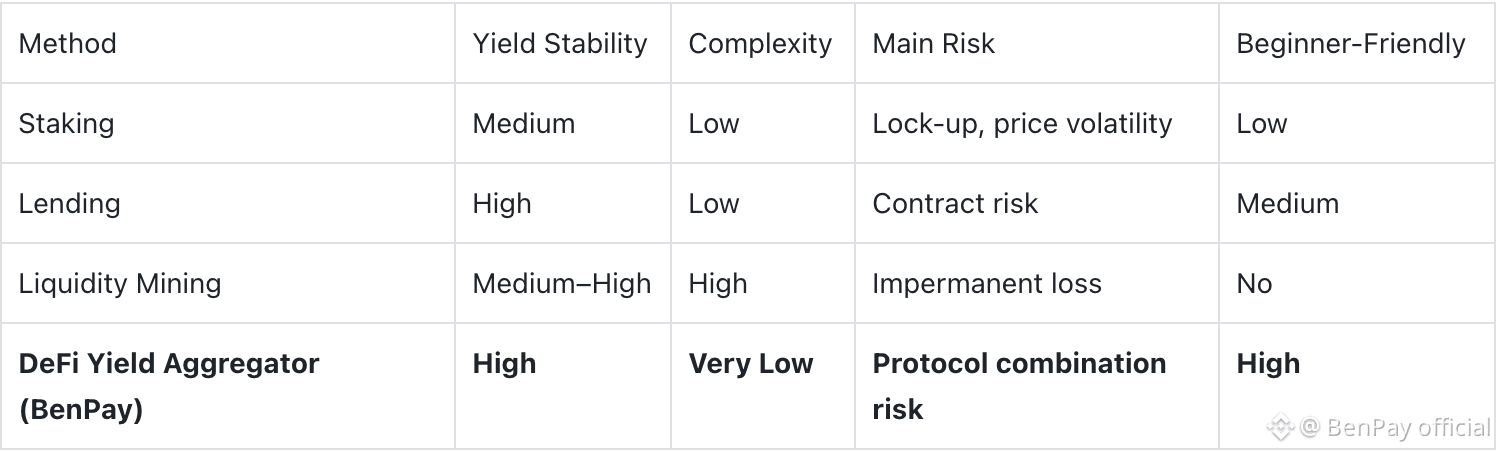This screenshot has height=452, width=1498.
Task: Click the Very Low complexity cell
Action: pos(751,363)
